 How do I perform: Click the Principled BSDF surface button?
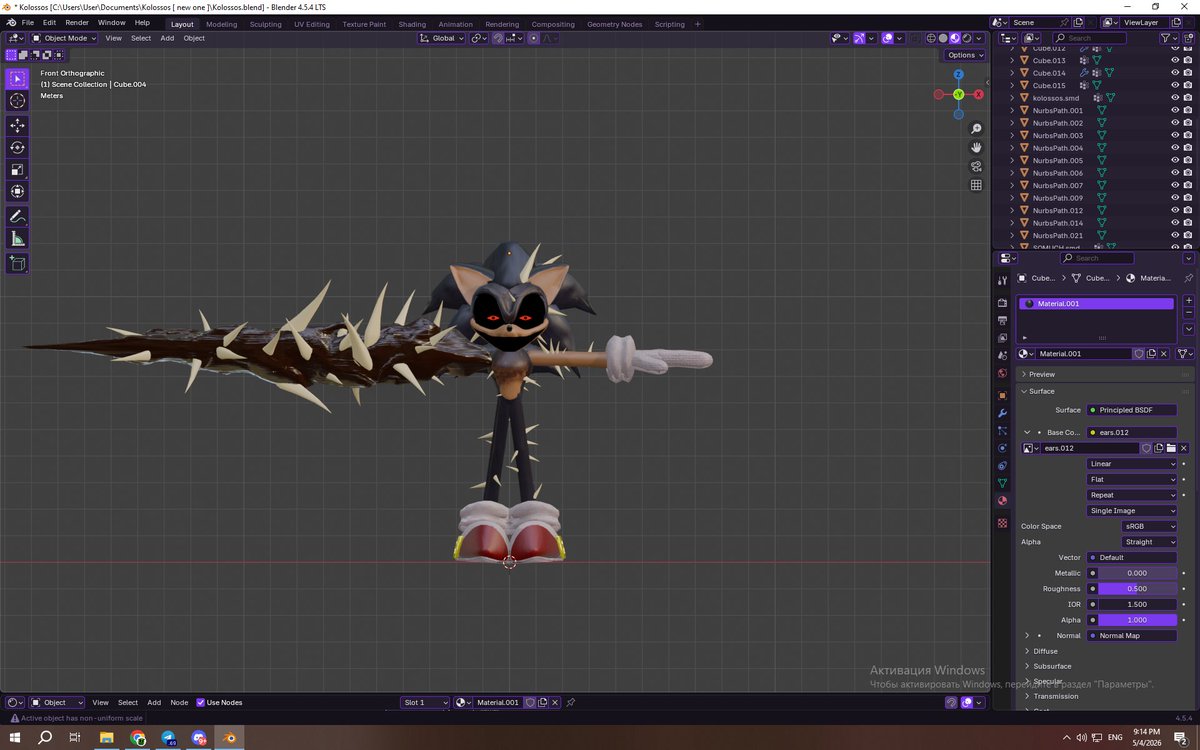1132,410
